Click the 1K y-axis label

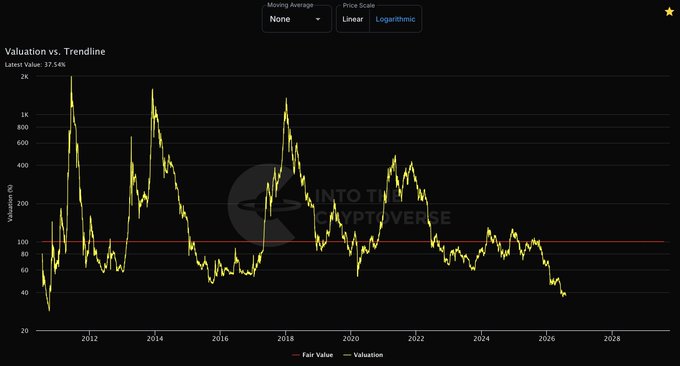click(25, 114)
